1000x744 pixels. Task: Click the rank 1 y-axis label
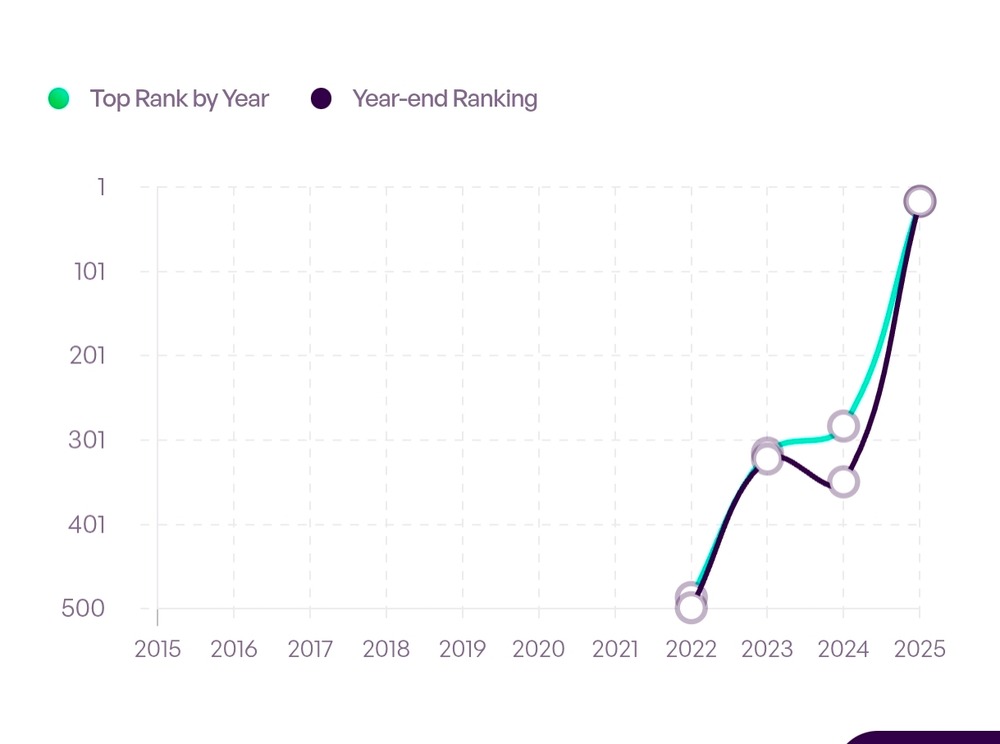(x=101, y=186)
